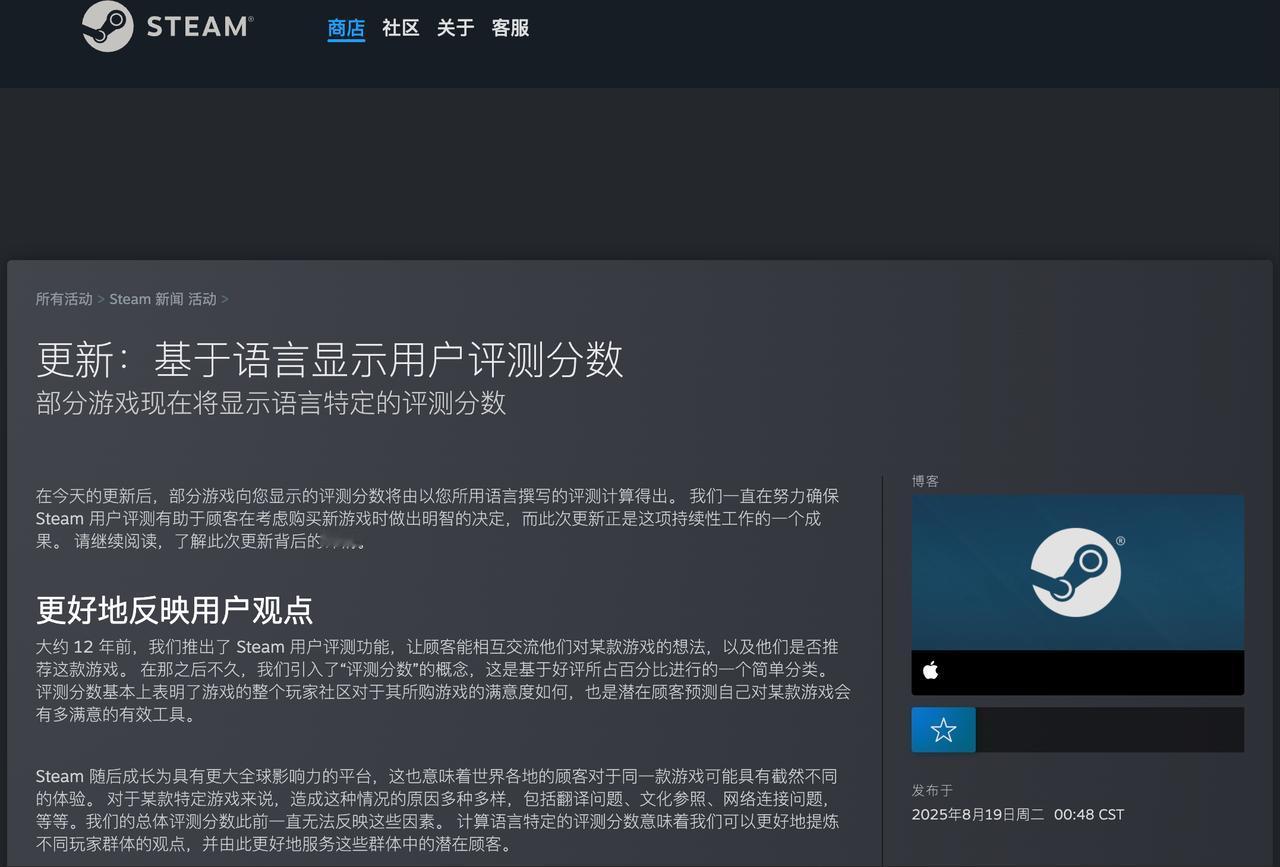Image resolution: width=1280 pixels, height=867 pixels.
Task: Click the Steam logo in the header
Action: tap(167, 26)
